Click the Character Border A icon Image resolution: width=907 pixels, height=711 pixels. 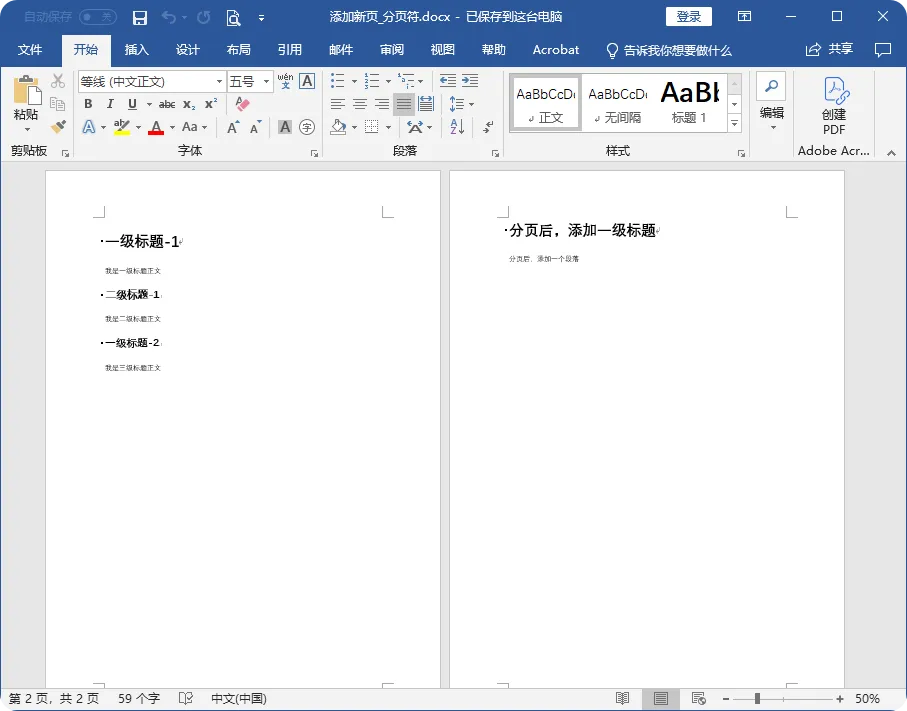point(307,81)
